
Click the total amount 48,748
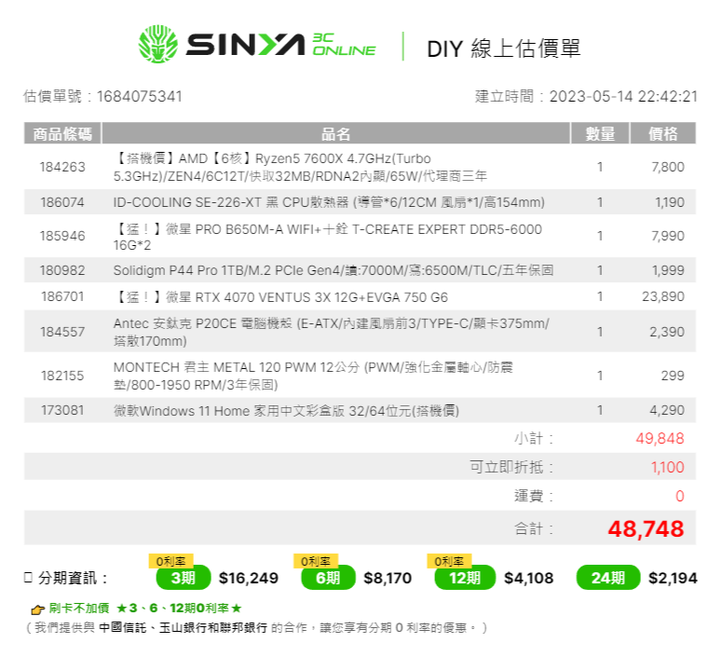[646, 528]
